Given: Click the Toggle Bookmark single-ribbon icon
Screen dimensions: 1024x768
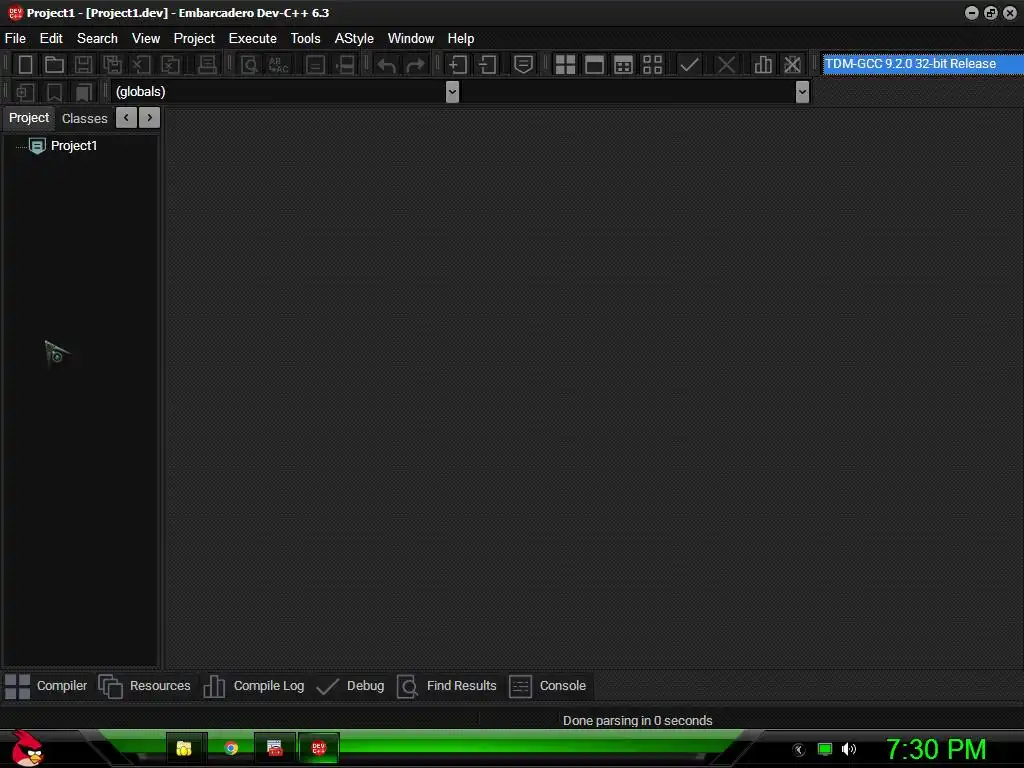Looking at the screenshot, I should pyautogui.click(x=54, y=92).
